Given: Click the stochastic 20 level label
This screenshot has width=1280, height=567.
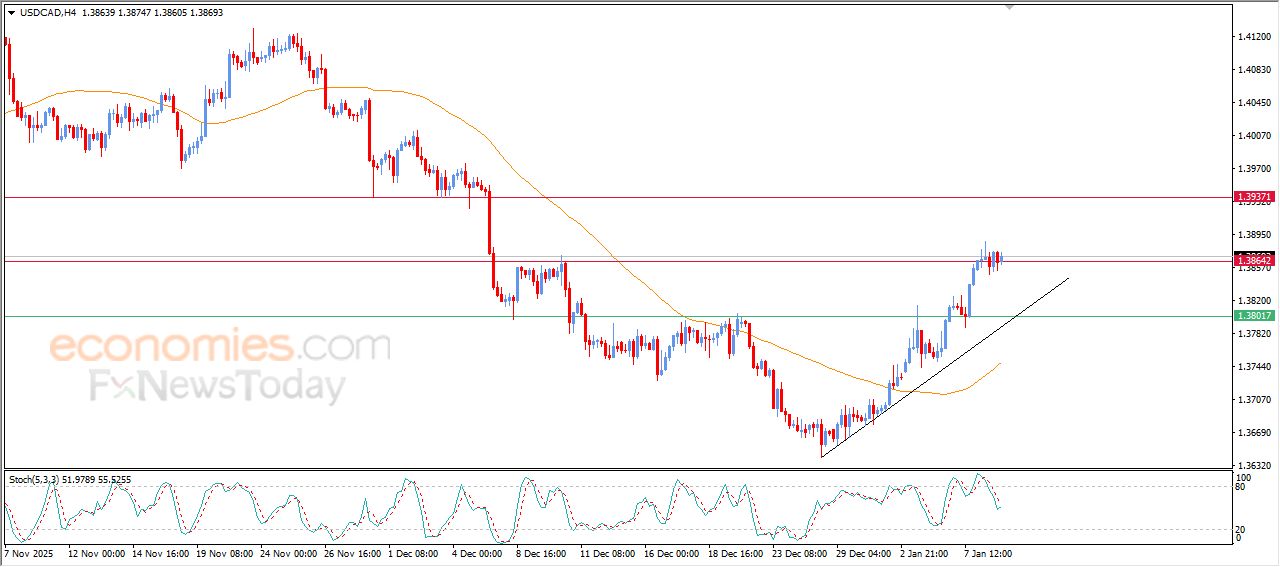Looking at the screenshot, I should pos(1242,529).
